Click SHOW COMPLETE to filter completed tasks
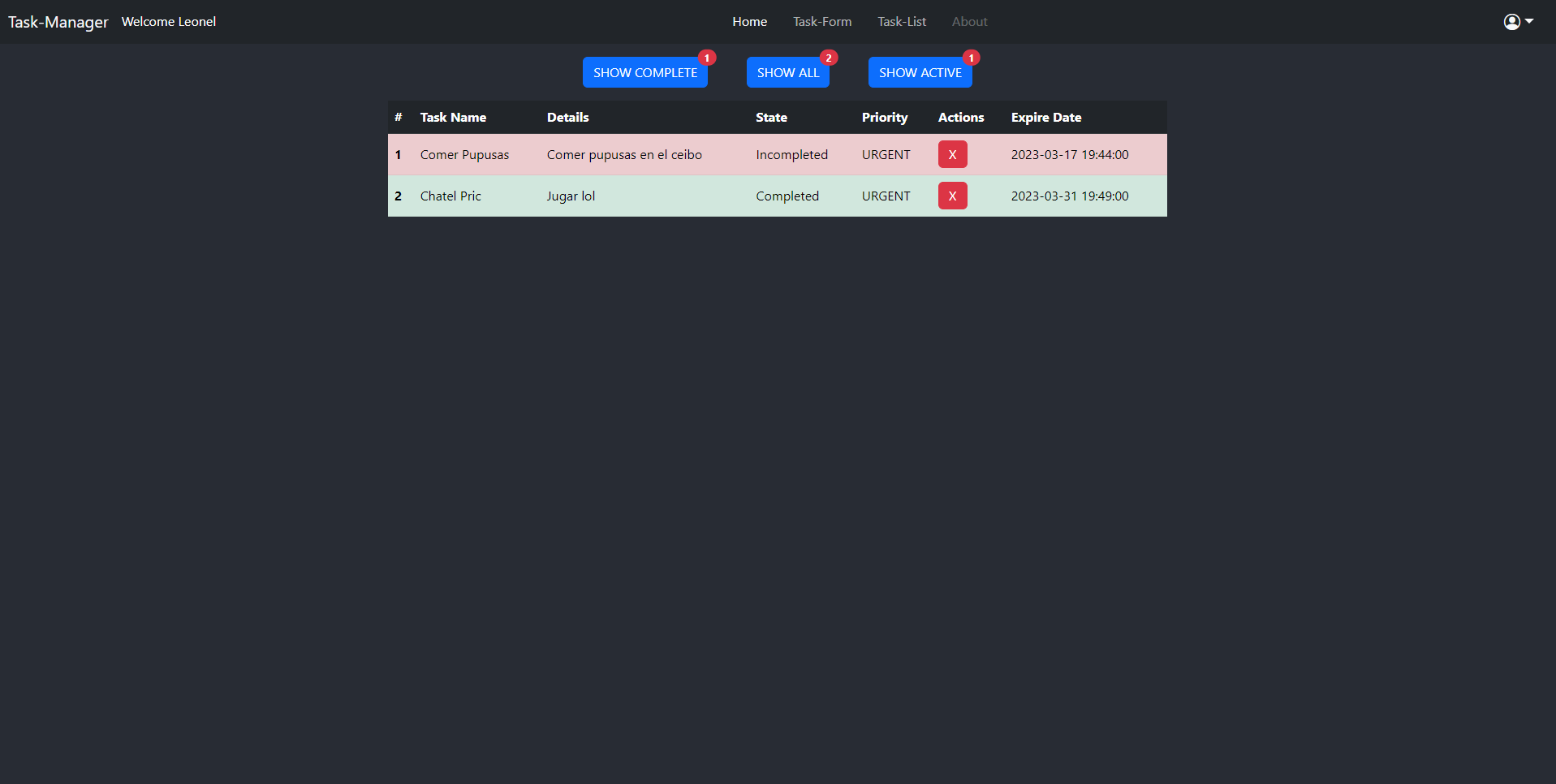This screenshot has width=1556, height=784. [644, 72]
